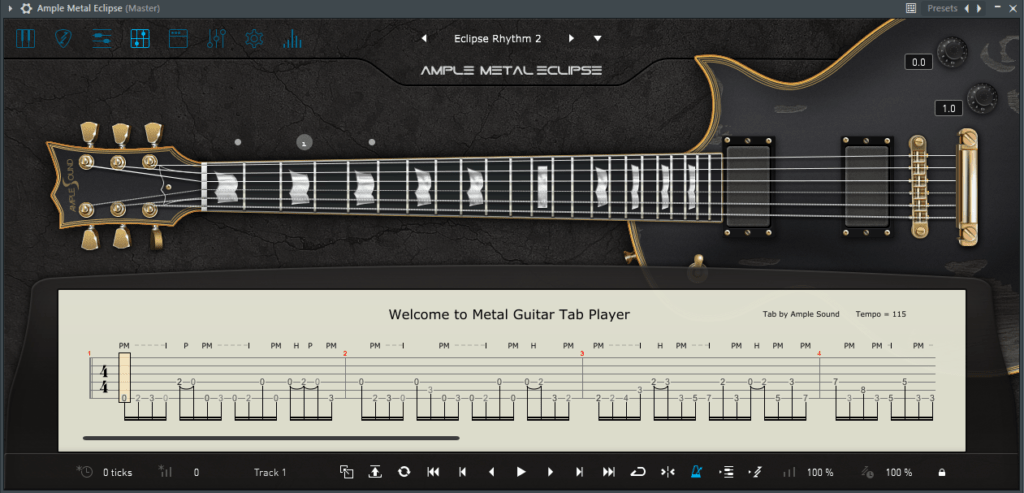Click the velocity offset value 0
Viewport: 1024px width, 493px height.
pyautogui.click(x=197, y=472)
